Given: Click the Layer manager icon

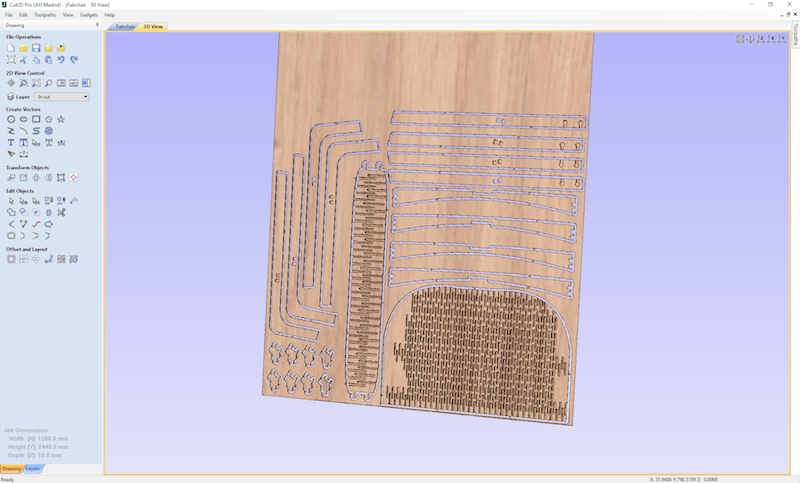Looking at the screenshot, I should (11, 96).
